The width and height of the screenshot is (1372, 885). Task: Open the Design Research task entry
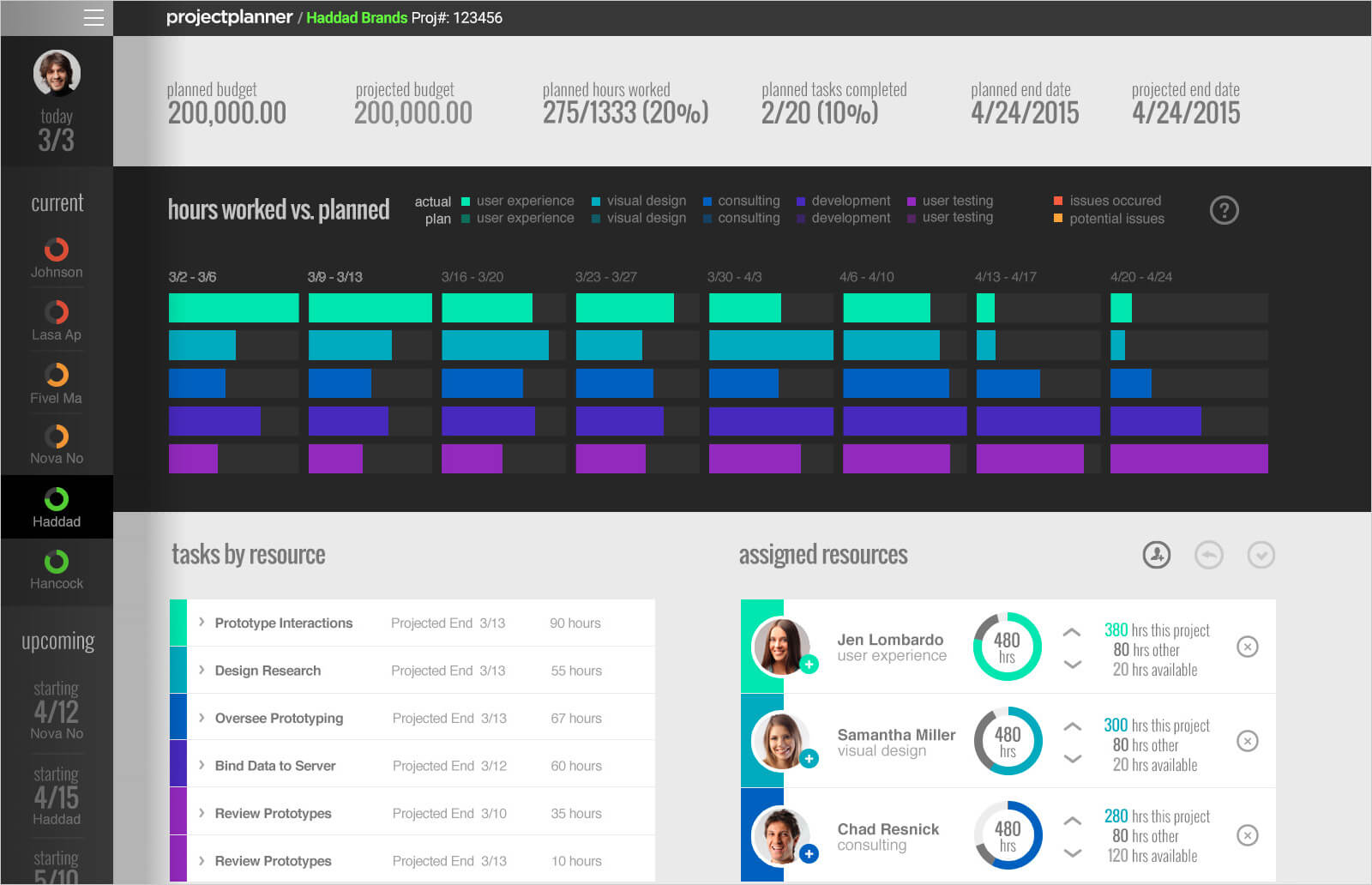coord(267,670)
